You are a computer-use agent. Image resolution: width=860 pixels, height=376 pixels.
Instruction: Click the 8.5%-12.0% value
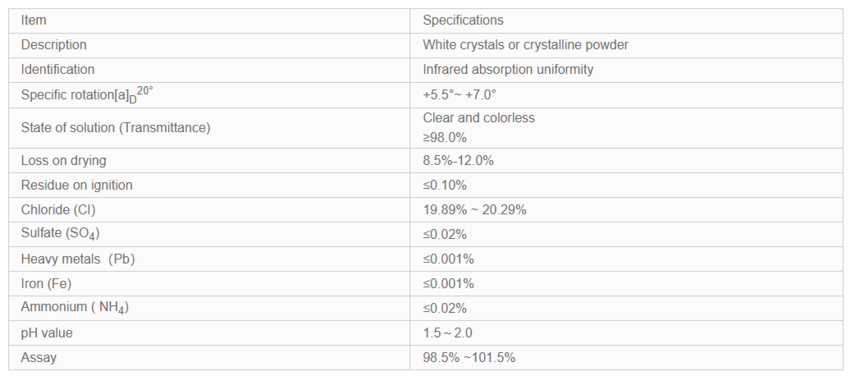pyautogui.click(x=459, y=161)
